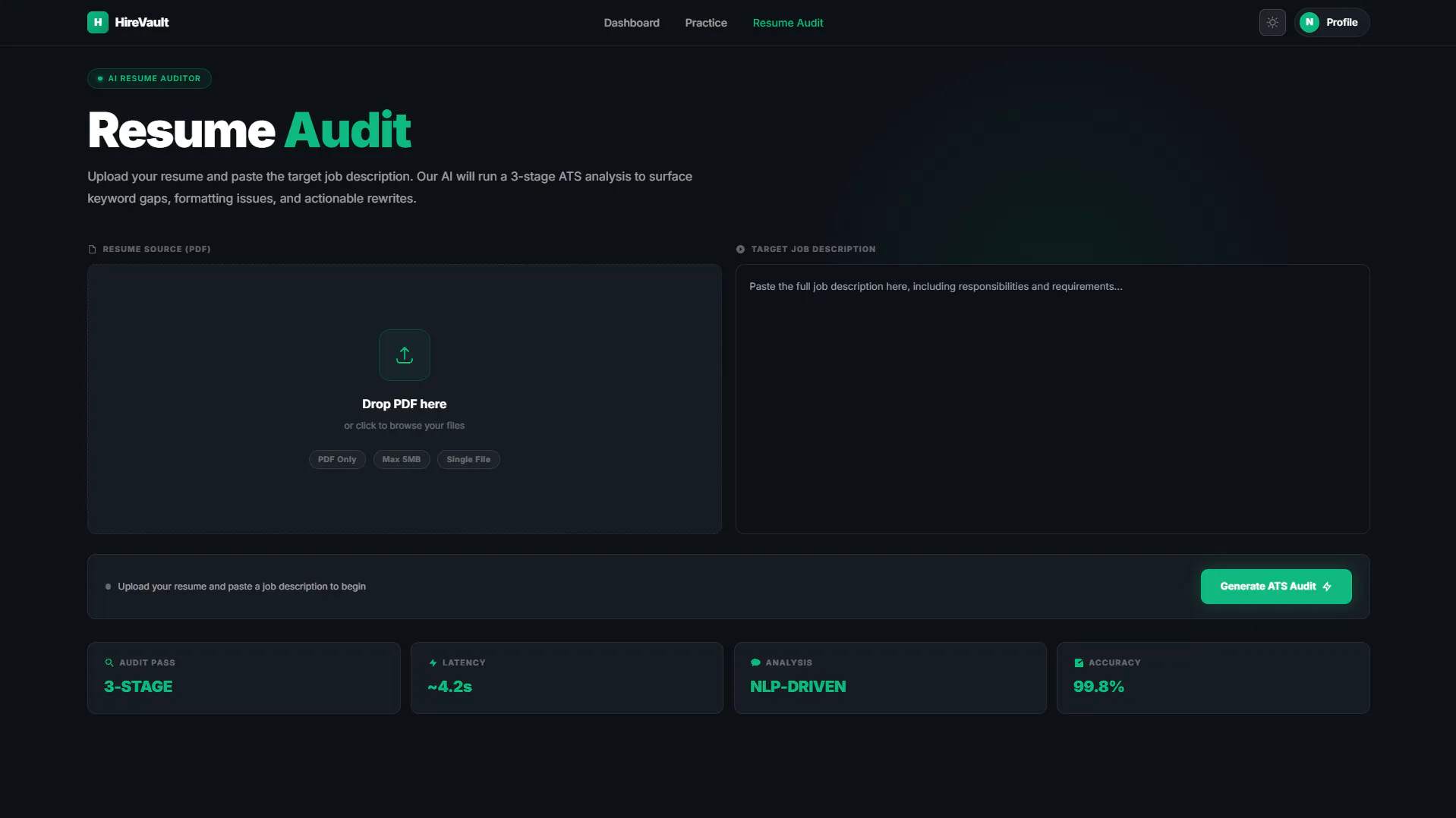This screenshot has width=1456, height=818.
Task: Click the ~4.2s latency value
Action: [x=449, y=687]
